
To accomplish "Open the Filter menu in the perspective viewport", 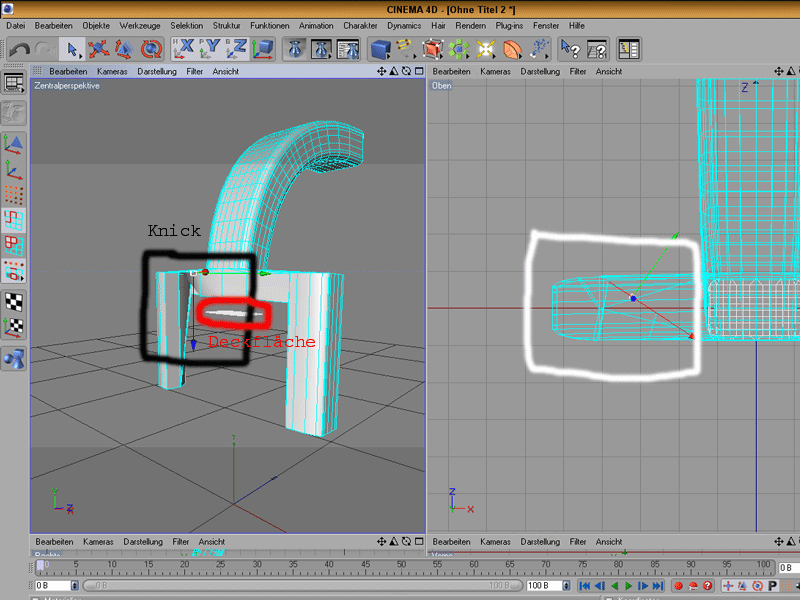I will tap(195, 72).
